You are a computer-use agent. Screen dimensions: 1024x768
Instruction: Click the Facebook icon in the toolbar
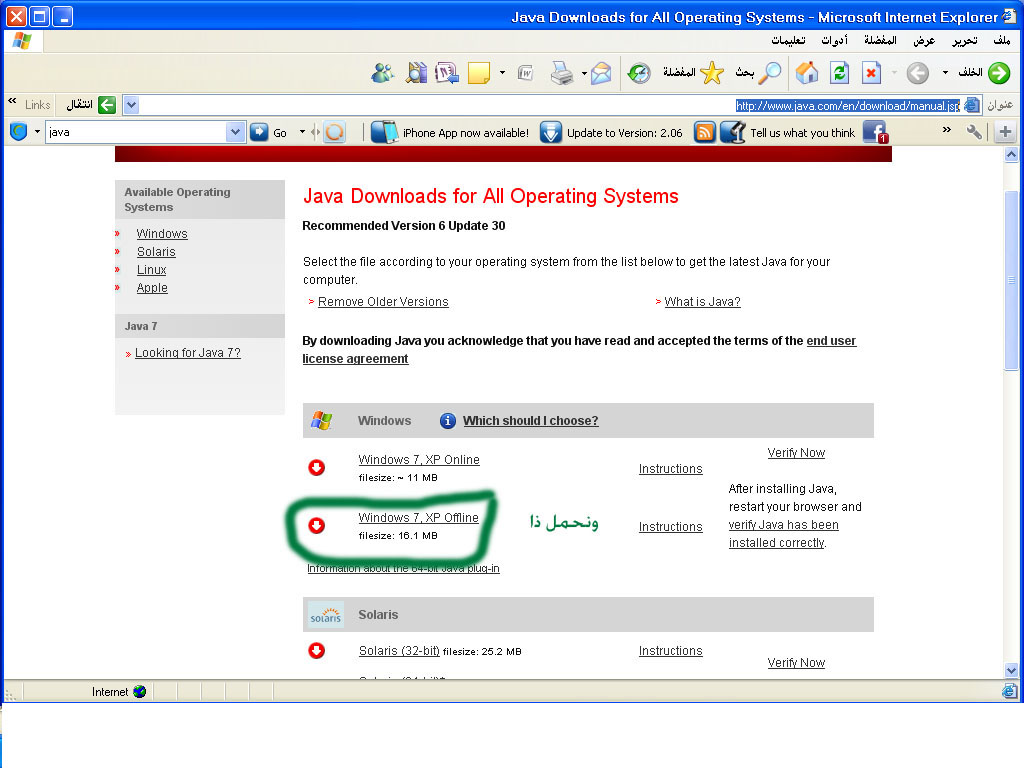coord(874,132)
